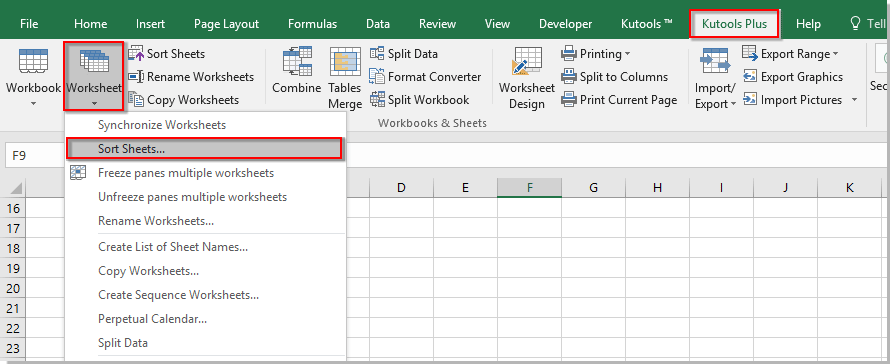Choose Rename Worksheets... in the menu
The height and width of the screenshot is (364, 890).
pos(205,220)
